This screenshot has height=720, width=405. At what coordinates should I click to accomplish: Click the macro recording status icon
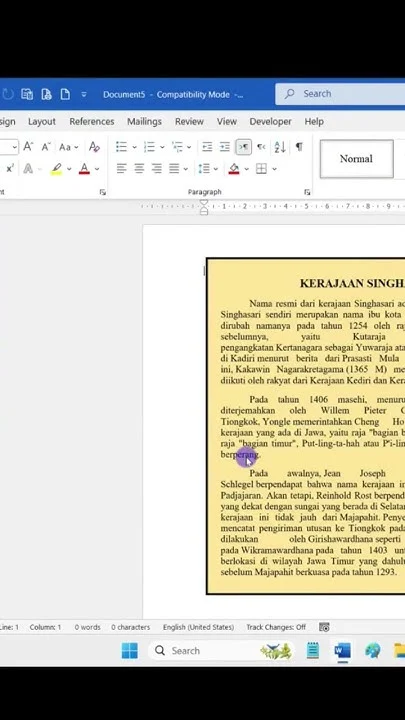324,627
